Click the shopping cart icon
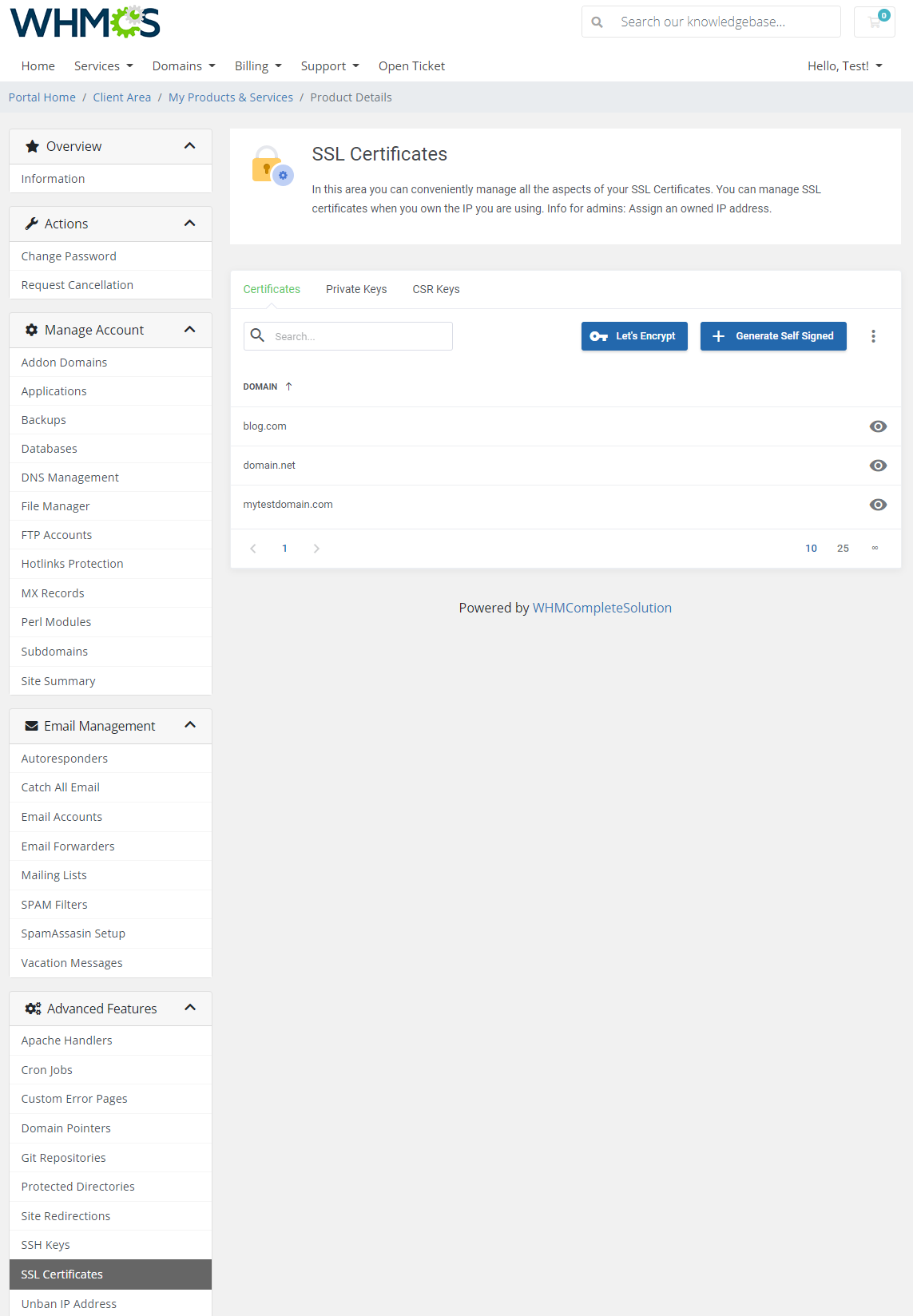Image resolution: width=913 pixels, height=1316 pixels. 875,22
